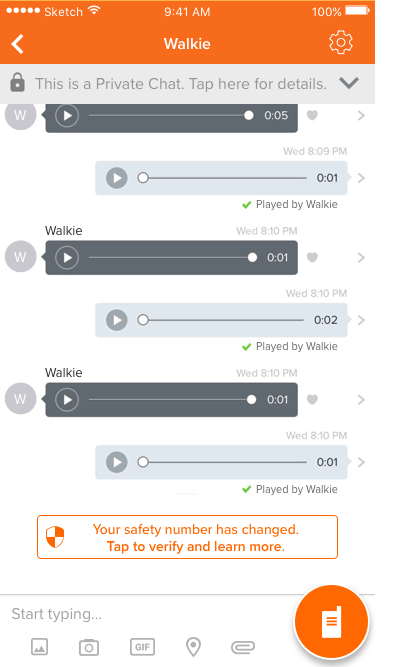Toggle heart on the Walkie 0:01 message below the 8:09 PM reply
The image size is (400, 667).
coord(312,257)
